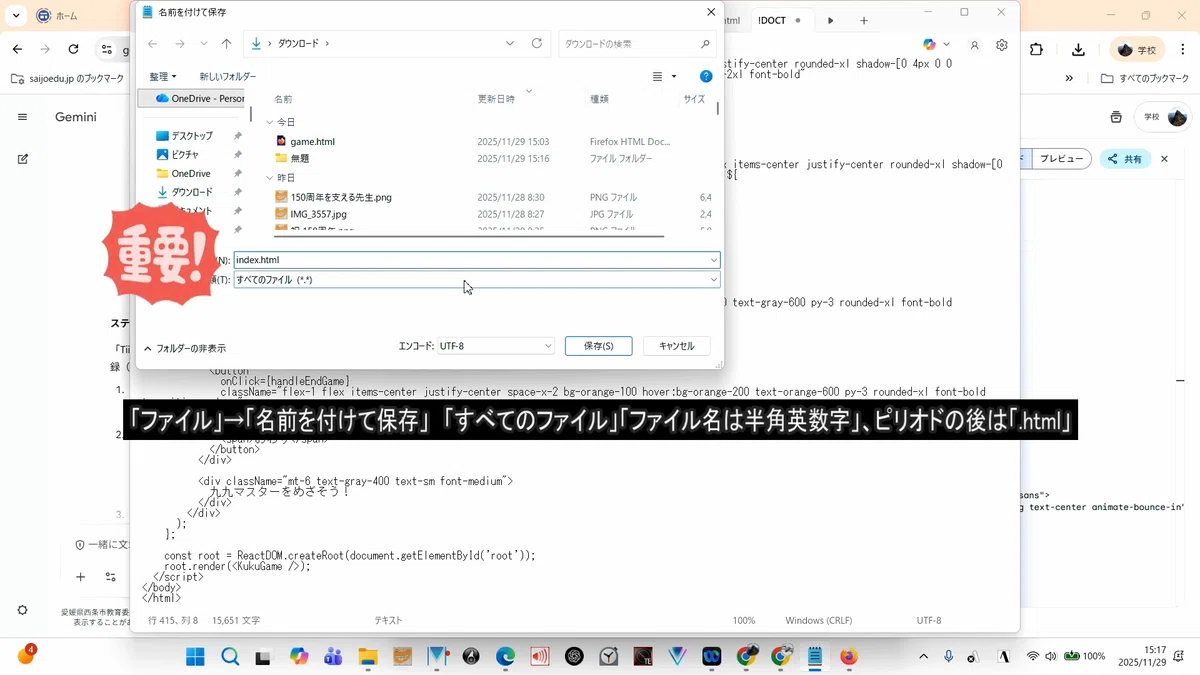Add a new Notepad tab with the plus
Image resolution: width=1200 pixels, height=675 pixels.
click(x=864, y=20)
